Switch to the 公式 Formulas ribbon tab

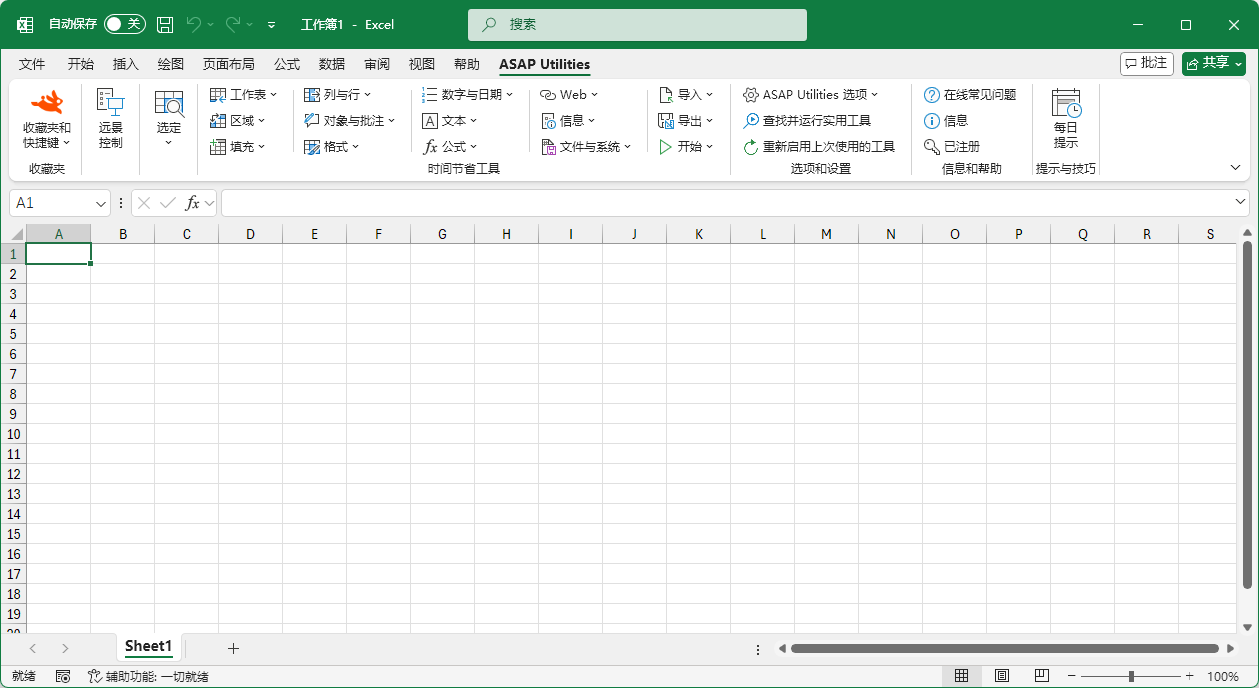tap(287, 64)
